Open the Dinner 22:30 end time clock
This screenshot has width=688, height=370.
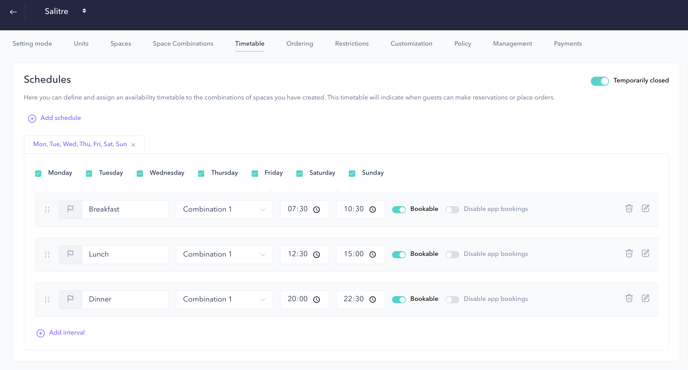point(373,300)
